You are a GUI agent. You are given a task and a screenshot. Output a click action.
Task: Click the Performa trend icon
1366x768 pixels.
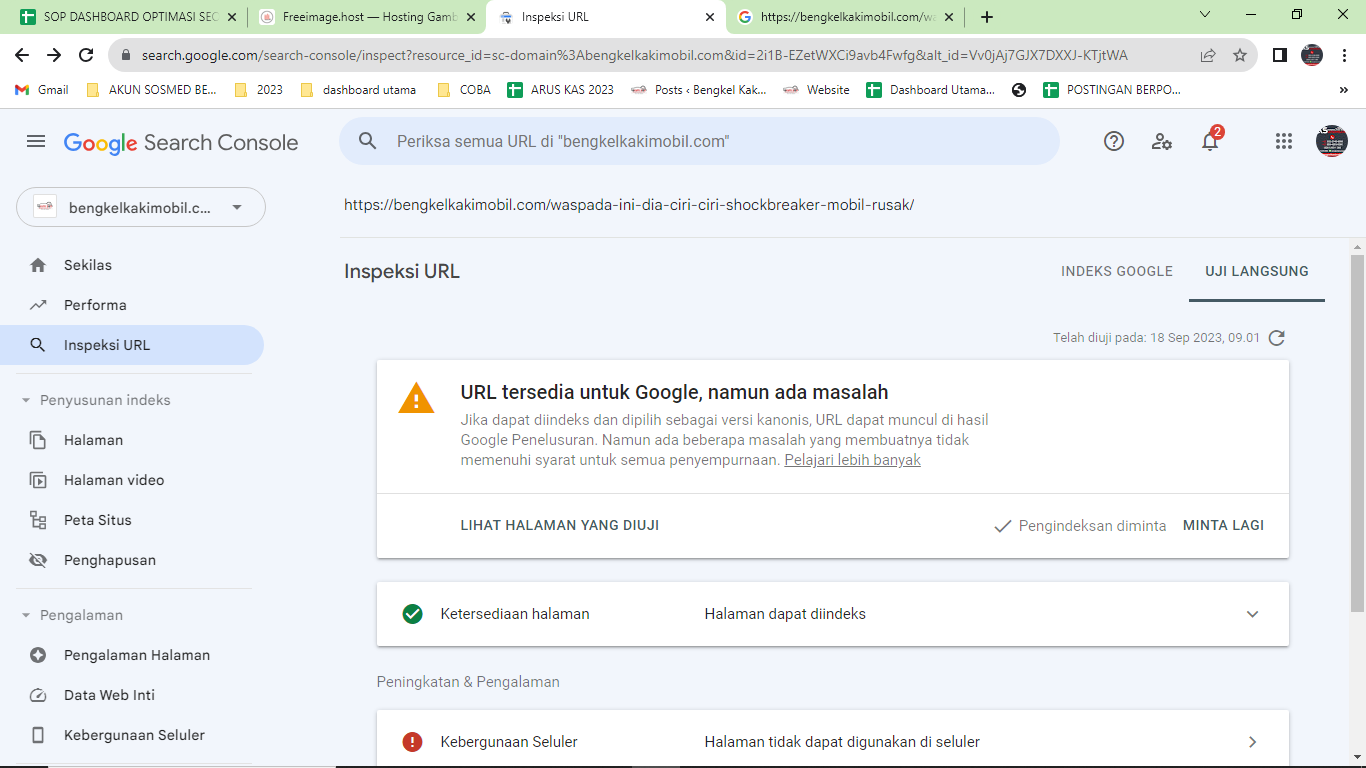pyautogui.click(x=38, y=305)
